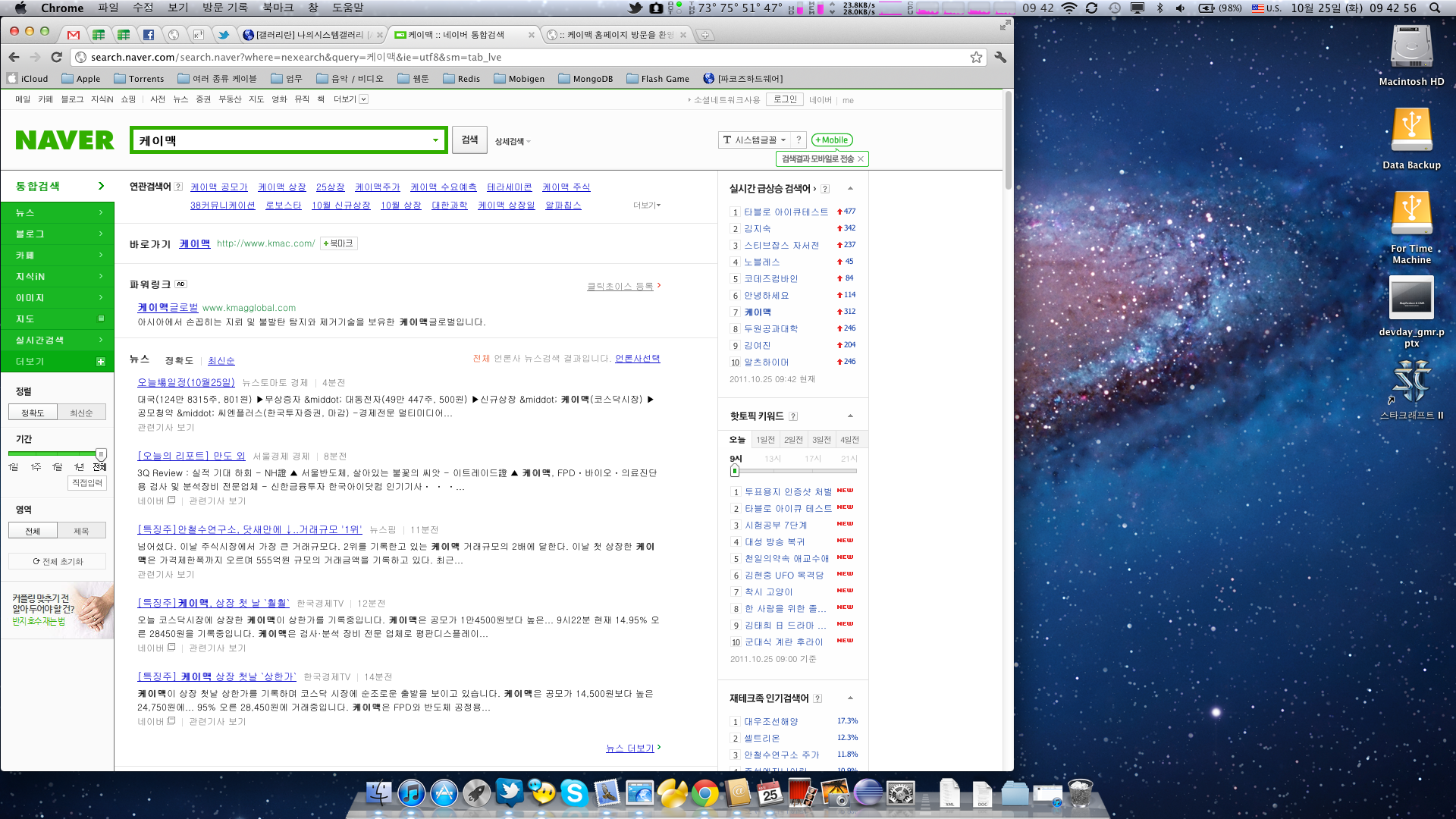Open the Trash in Dock
1456x819 pixels.
pos(1081,793)
